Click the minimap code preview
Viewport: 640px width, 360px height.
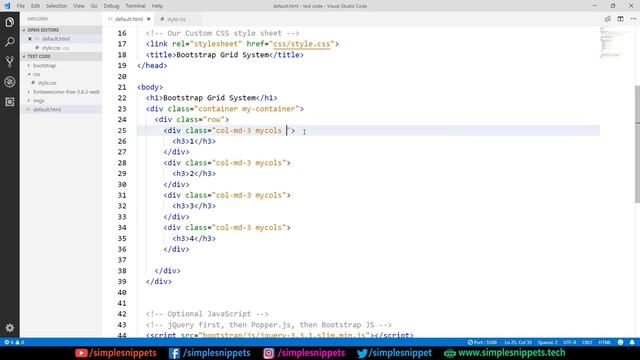[611, 43]
